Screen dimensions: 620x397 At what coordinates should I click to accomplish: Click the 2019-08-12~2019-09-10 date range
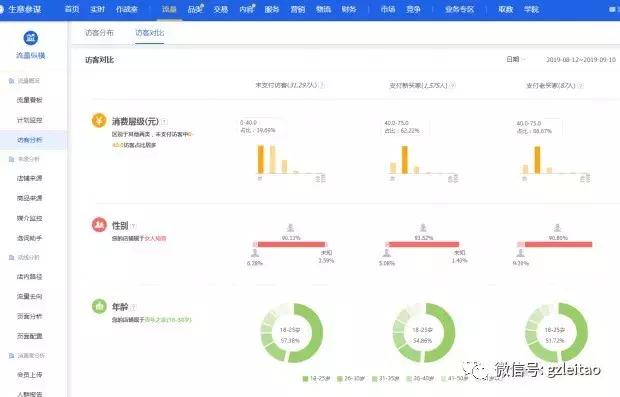click(x=581, y=60)
